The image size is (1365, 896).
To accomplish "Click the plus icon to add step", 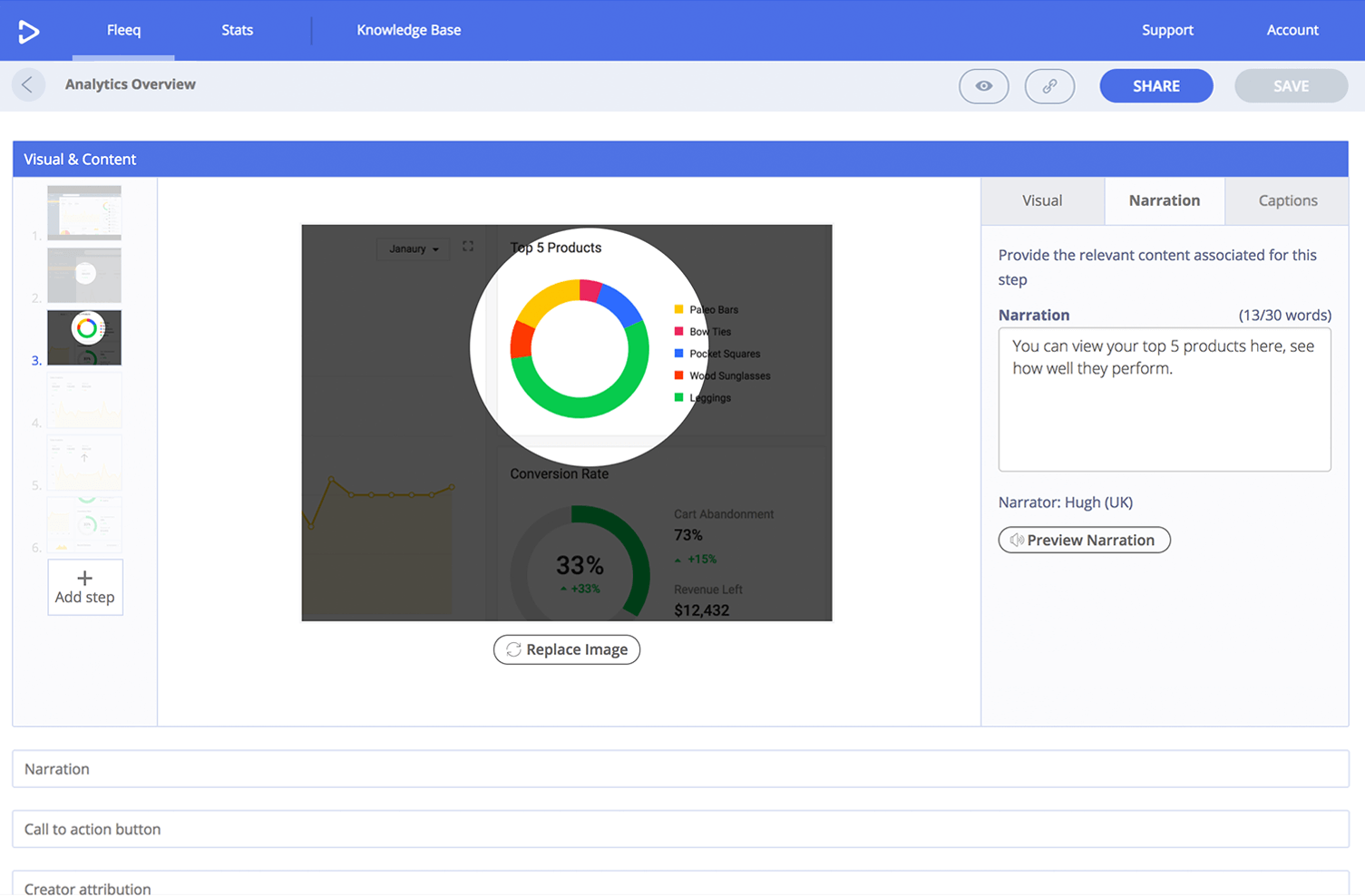I will point(84,578).
